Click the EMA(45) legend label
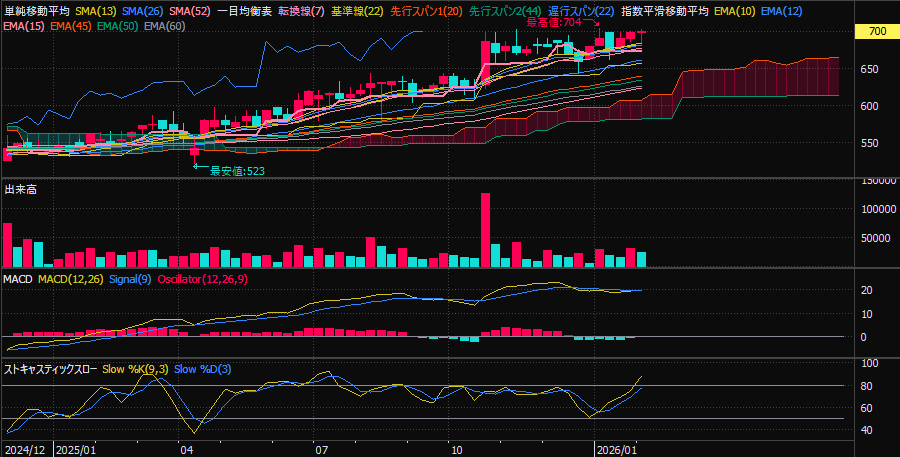 pos(69,23)
